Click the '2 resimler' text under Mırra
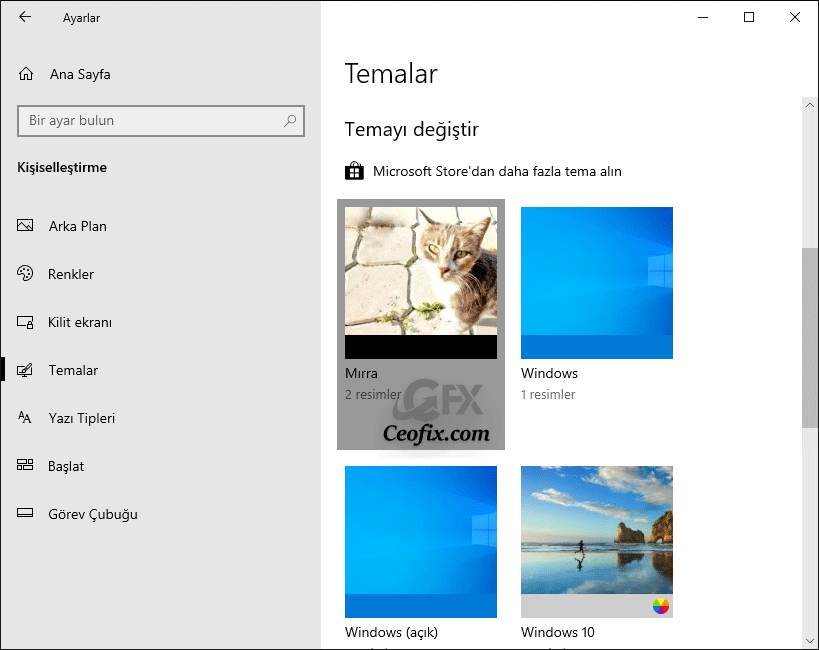819x650 pixels. coord(373,394)
